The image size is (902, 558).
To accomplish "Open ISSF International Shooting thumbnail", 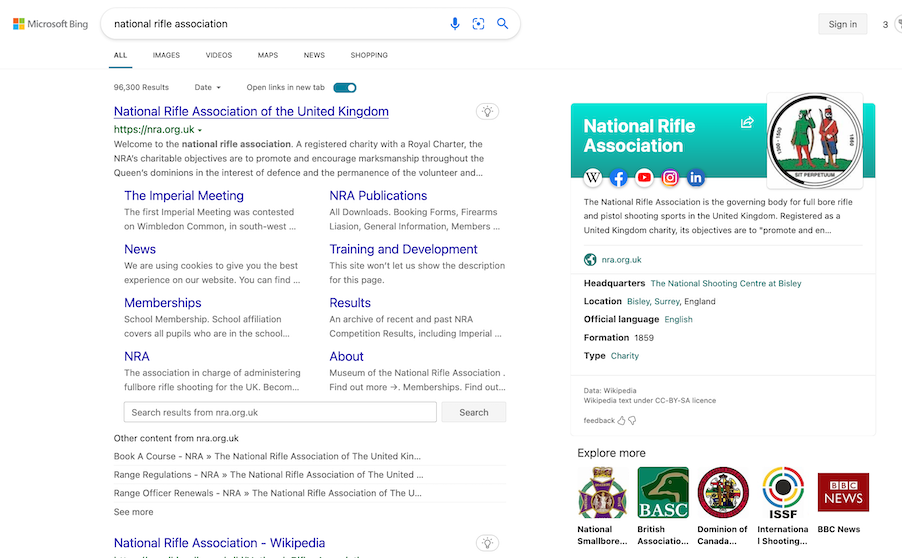I will pyautogui.click(x=783, y=493).
